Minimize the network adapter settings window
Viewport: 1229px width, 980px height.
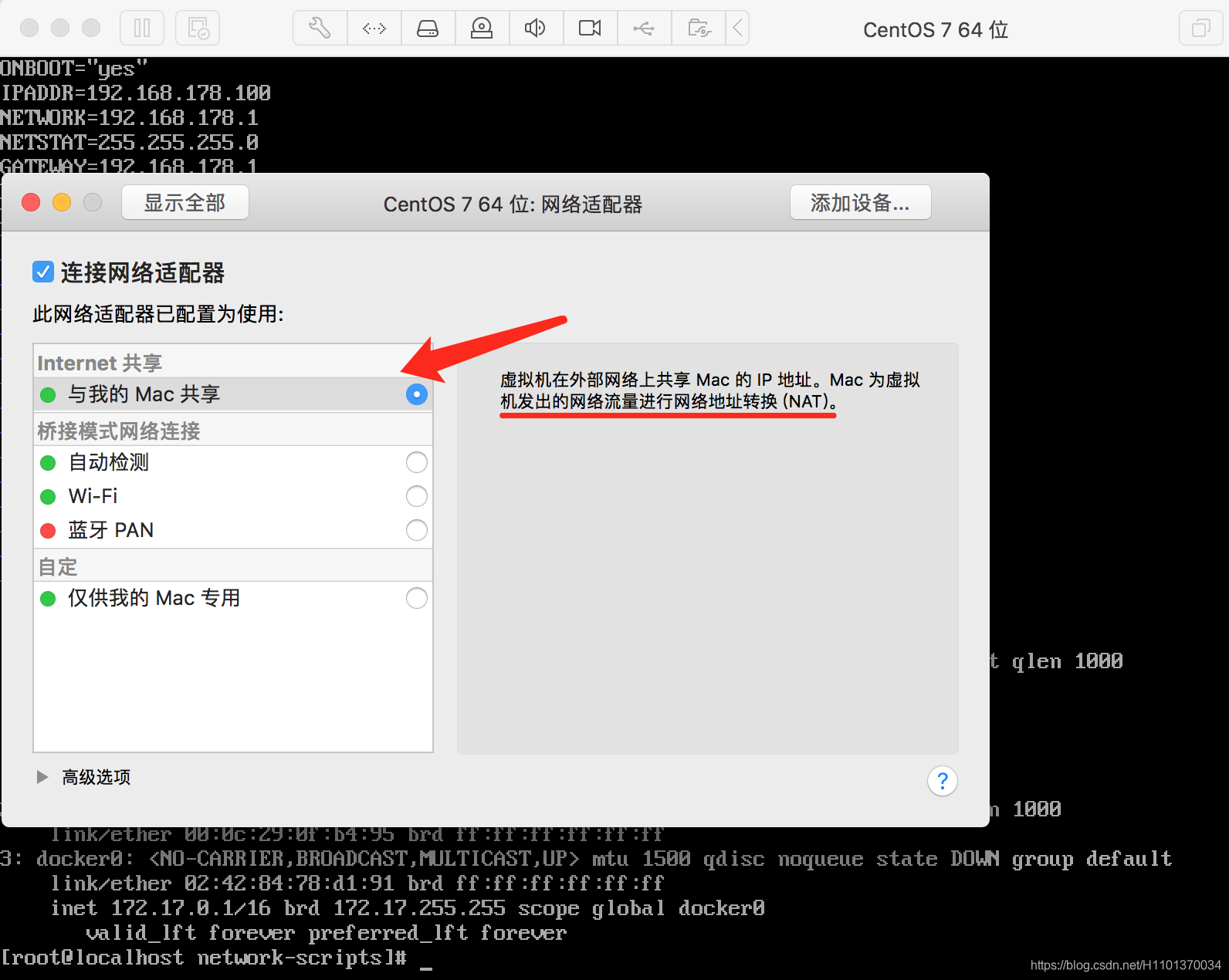(x=62, y=202)
